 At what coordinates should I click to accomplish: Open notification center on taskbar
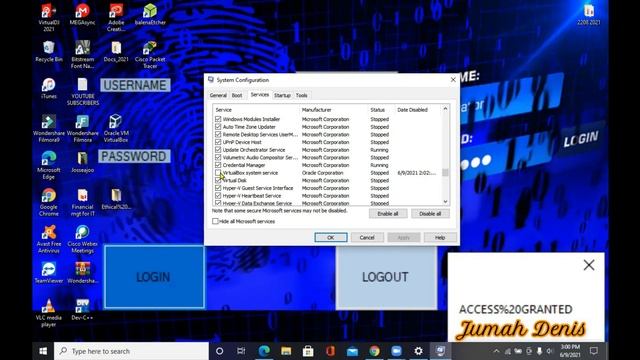(x=594, y=351)
